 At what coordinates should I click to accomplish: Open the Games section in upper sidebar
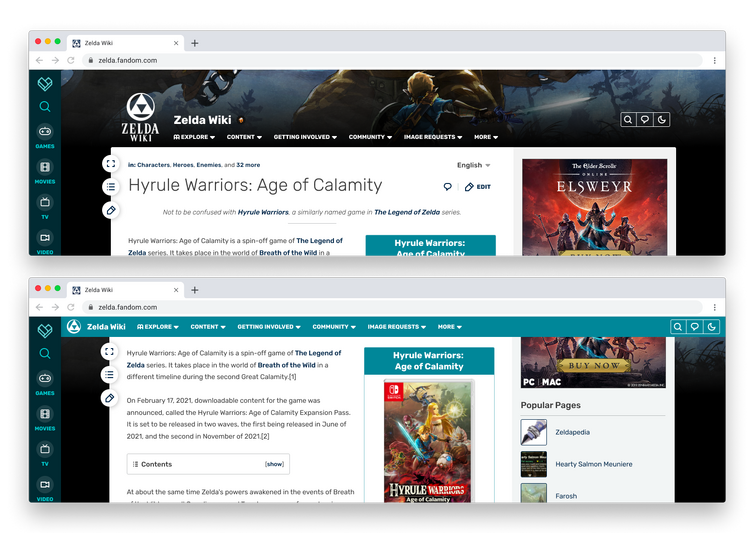pyautogui.click(x=45, y=136)
